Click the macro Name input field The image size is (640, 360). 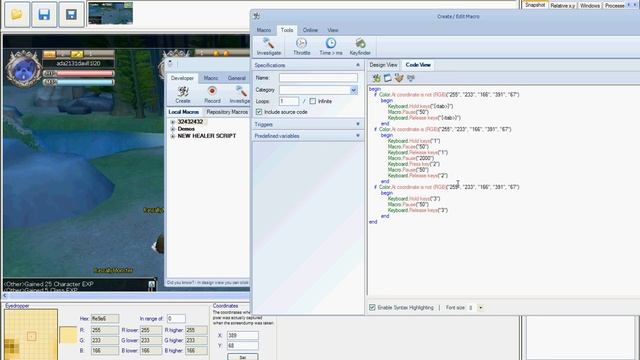[x=318, y=78]
